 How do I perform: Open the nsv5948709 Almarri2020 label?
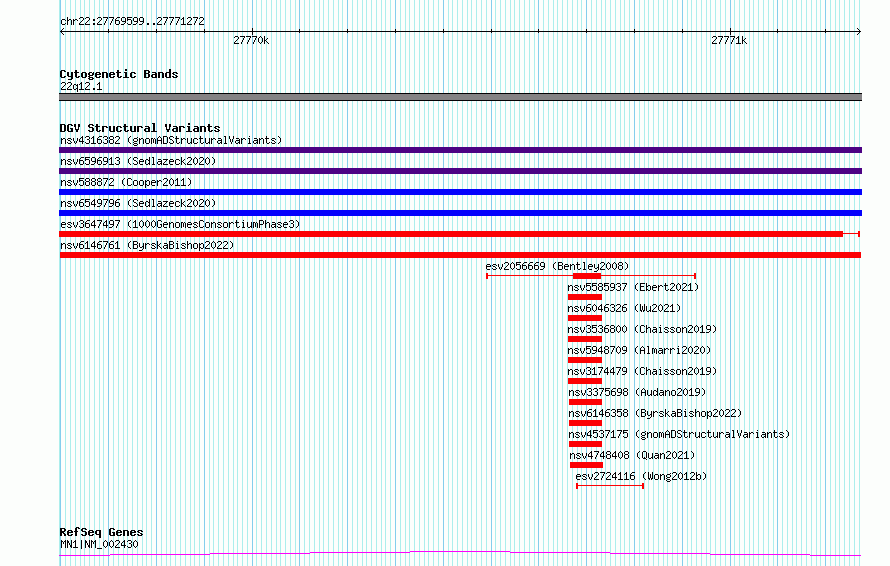click(x=639, y=350)
